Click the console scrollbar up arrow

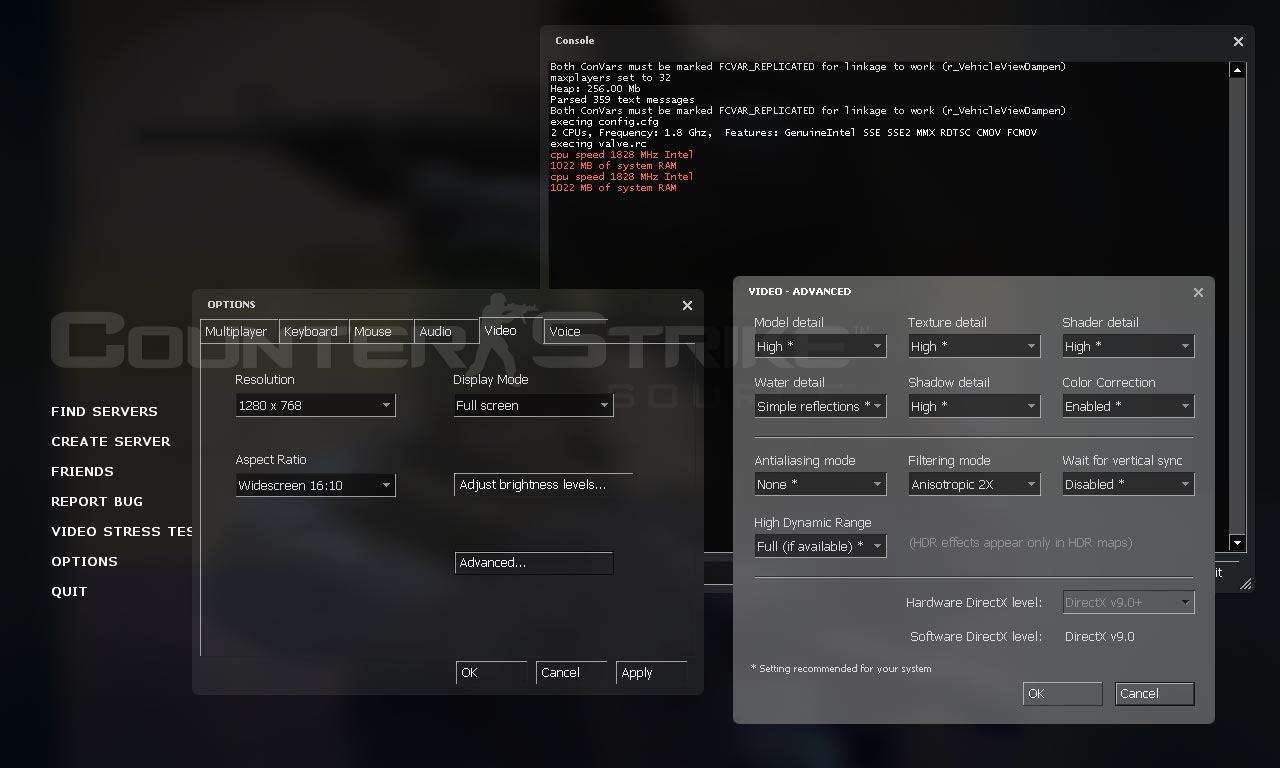pyautogui.click(x=1237, y=70)
